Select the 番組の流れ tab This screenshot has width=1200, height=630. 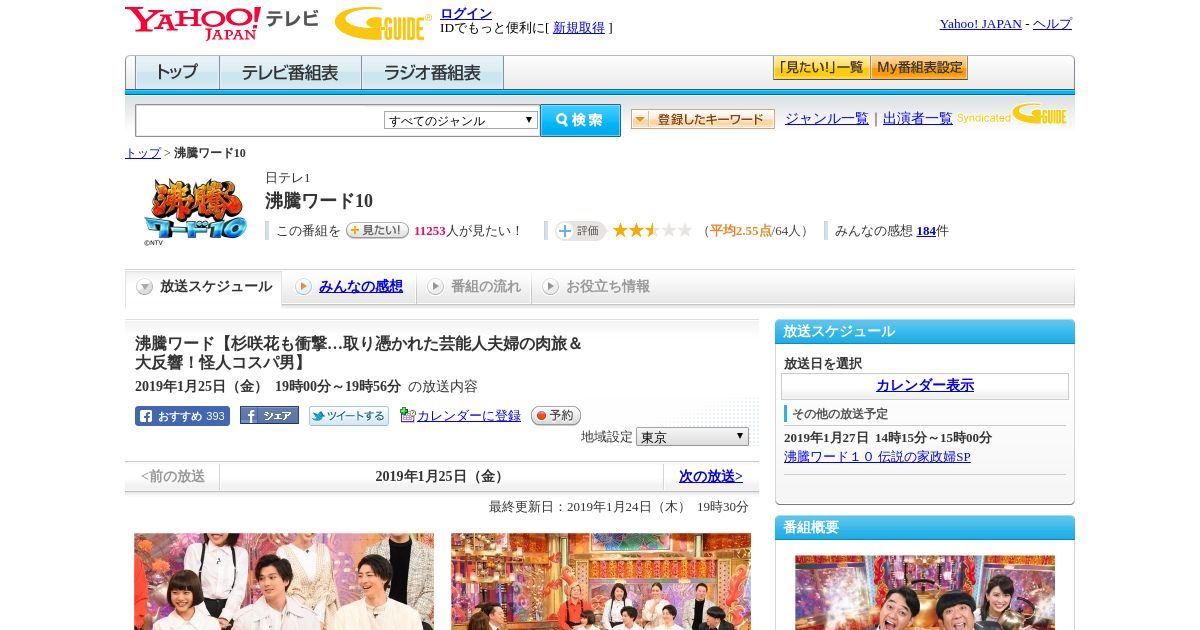coord(474,287)
